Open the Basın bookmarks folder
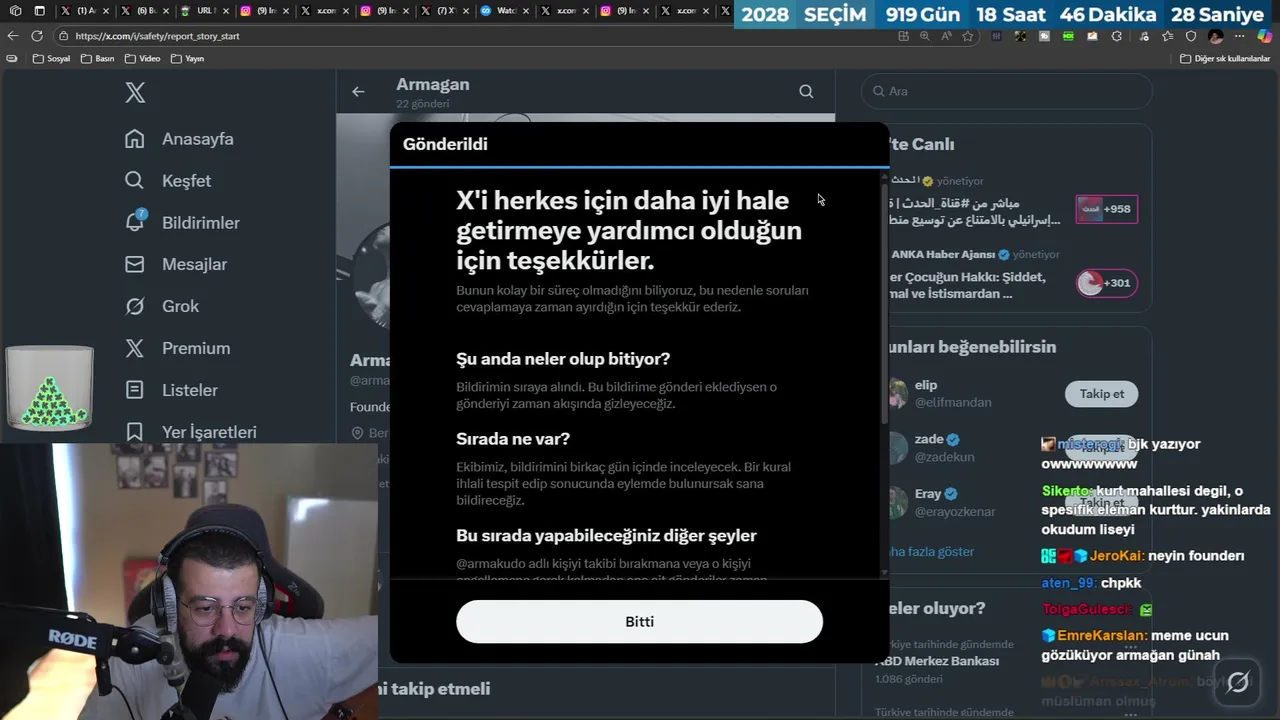Screen dimensions: 1280x720 pyautogui.click(x=98, y=59)
